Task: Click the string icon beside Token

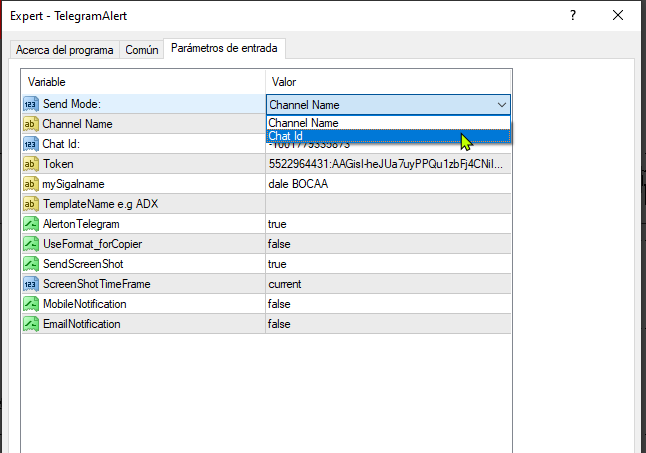Action: click(x=31, y=164)
